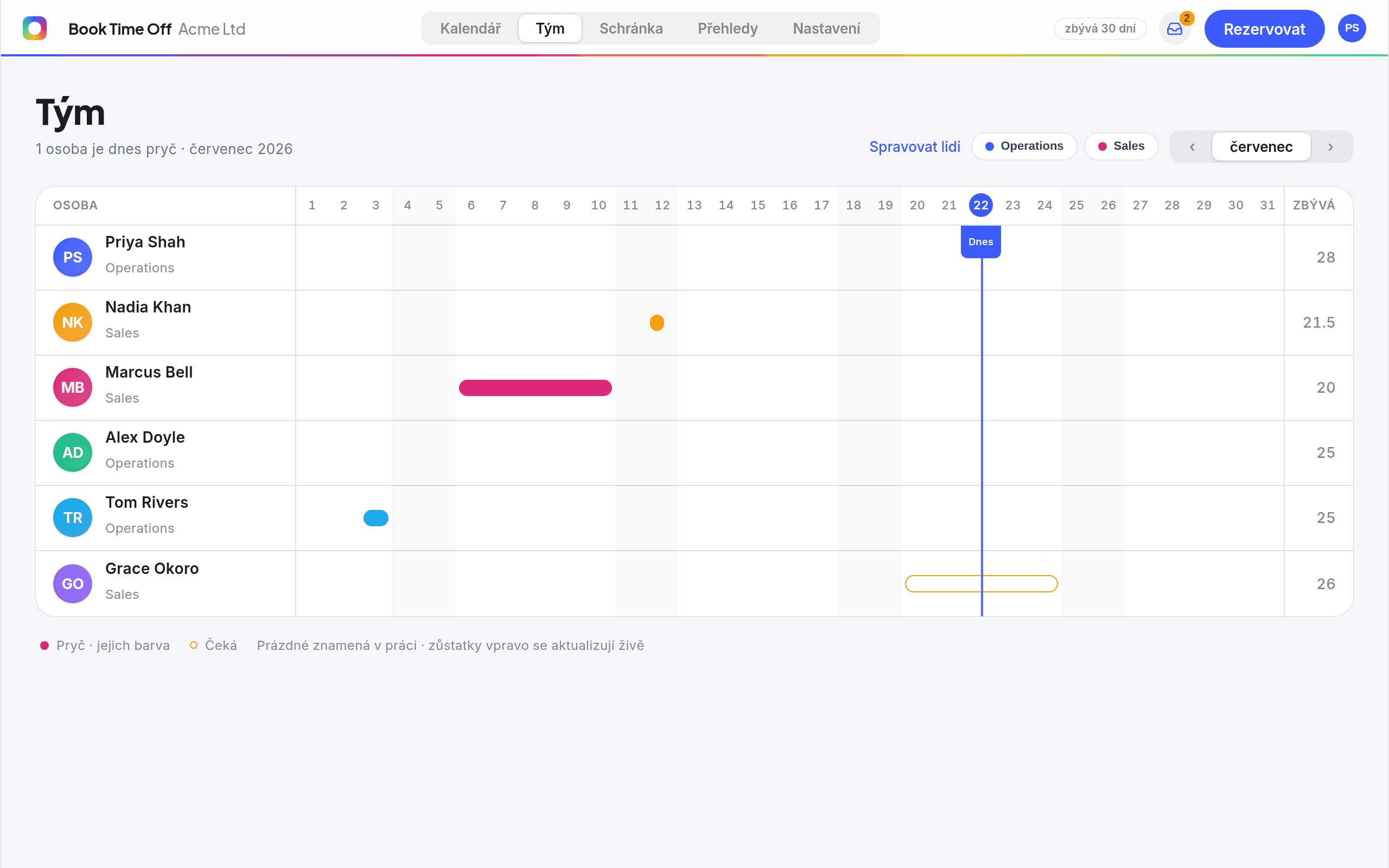
Task: Click Marcus Bell's MB avatar
Action: [73, 387]
